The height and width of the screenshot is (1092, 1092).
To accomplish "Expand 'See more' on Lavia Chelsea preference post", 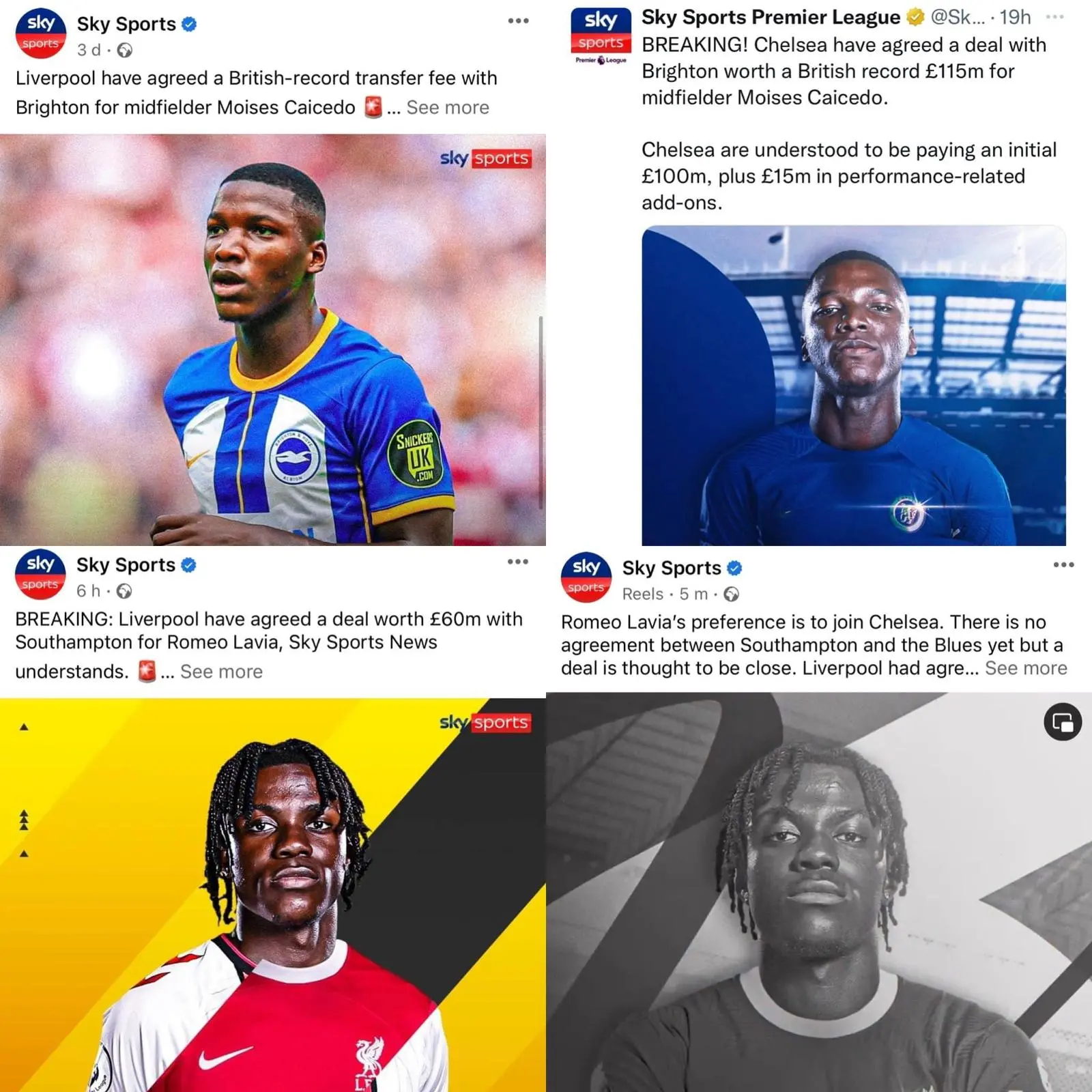I will click(1026, 668).
